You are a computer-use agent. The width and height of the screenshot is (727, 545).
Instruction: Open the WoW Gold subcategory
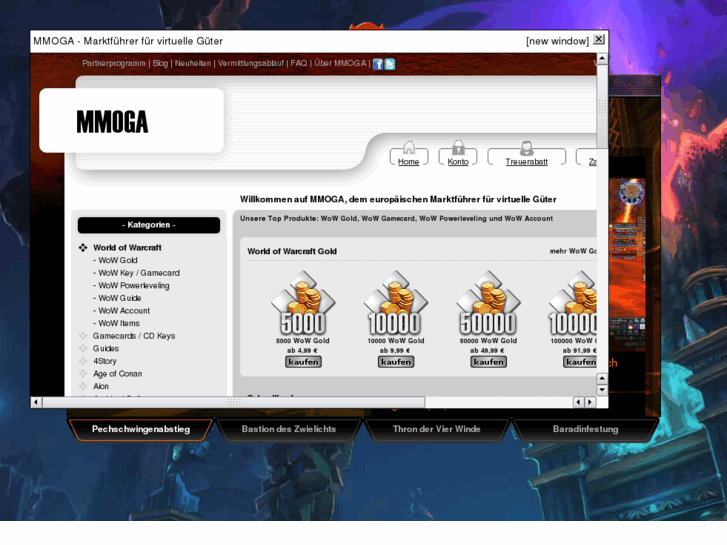(118, 260)
